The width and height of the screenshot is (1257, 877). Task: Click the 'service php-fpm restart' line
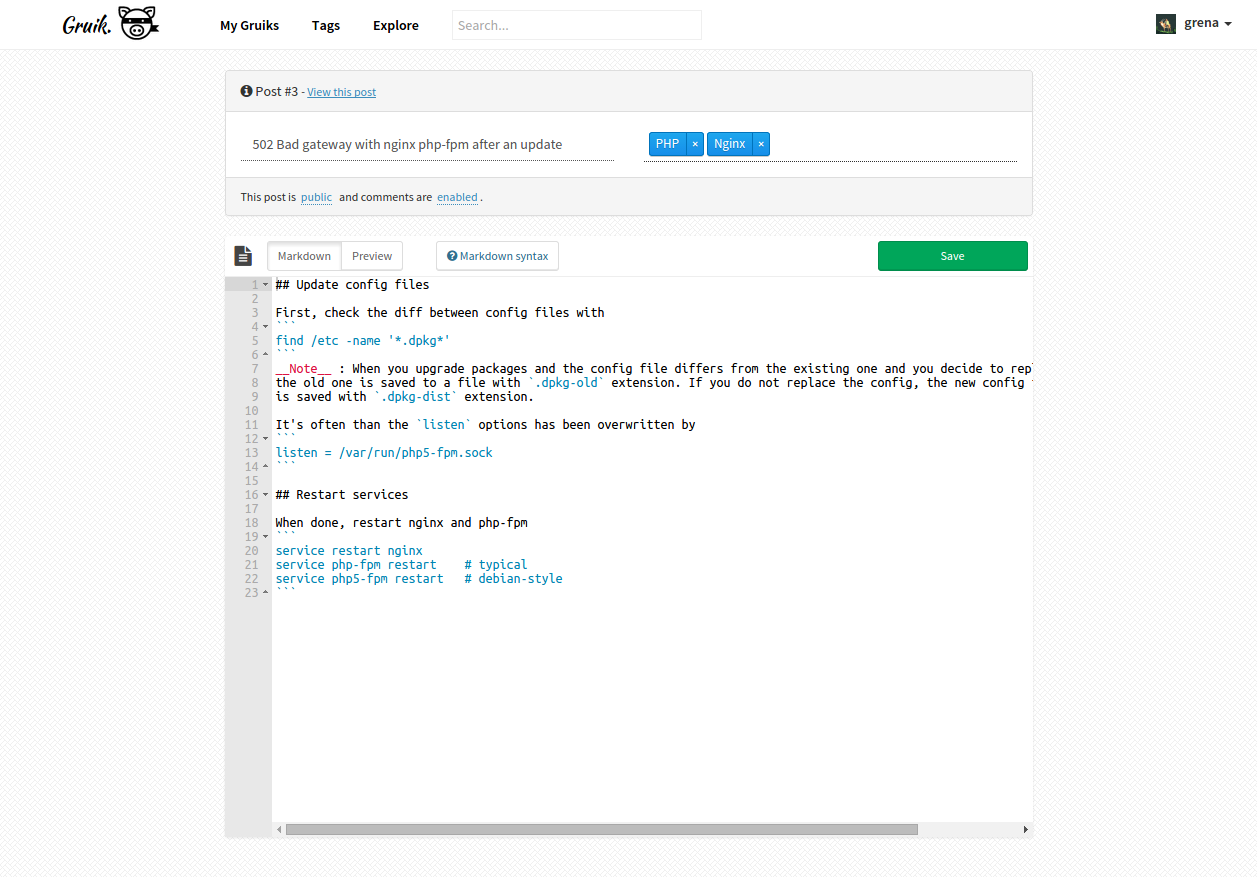point(401,564)
